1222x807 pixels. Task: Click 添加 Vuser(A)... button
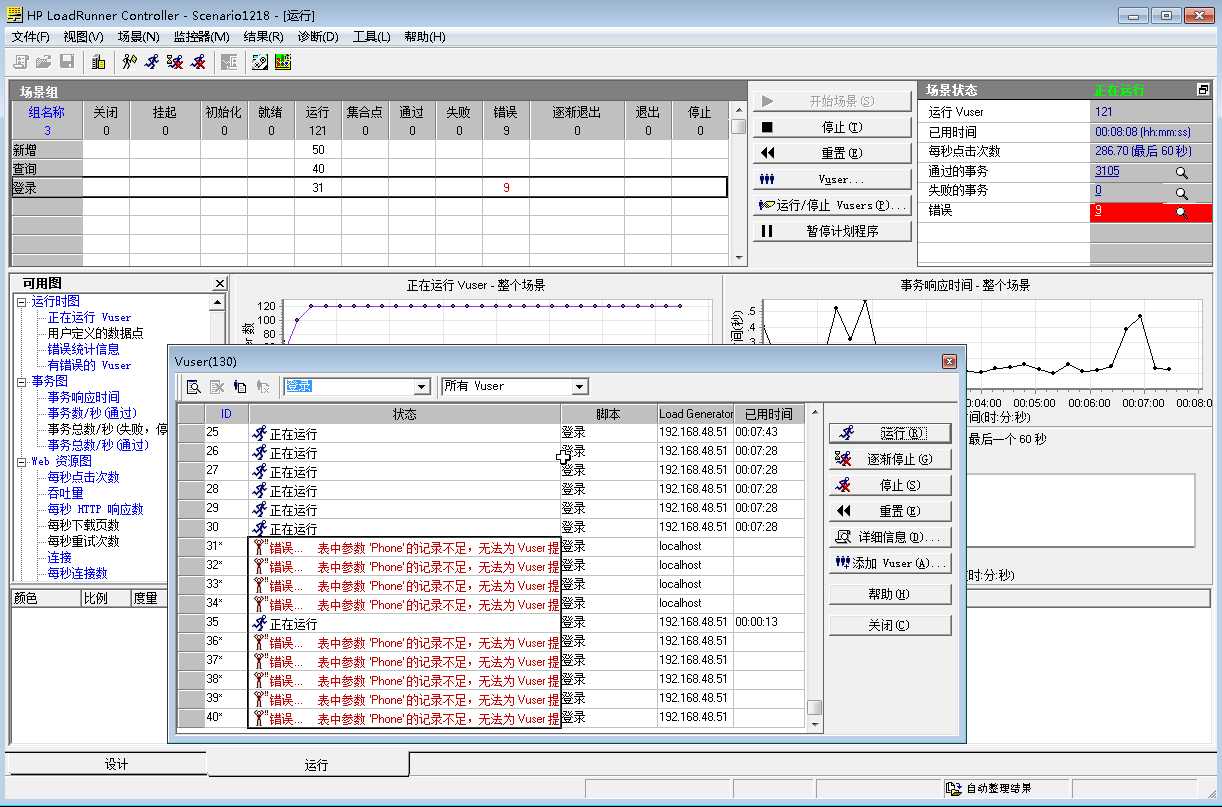coord(890,563)
